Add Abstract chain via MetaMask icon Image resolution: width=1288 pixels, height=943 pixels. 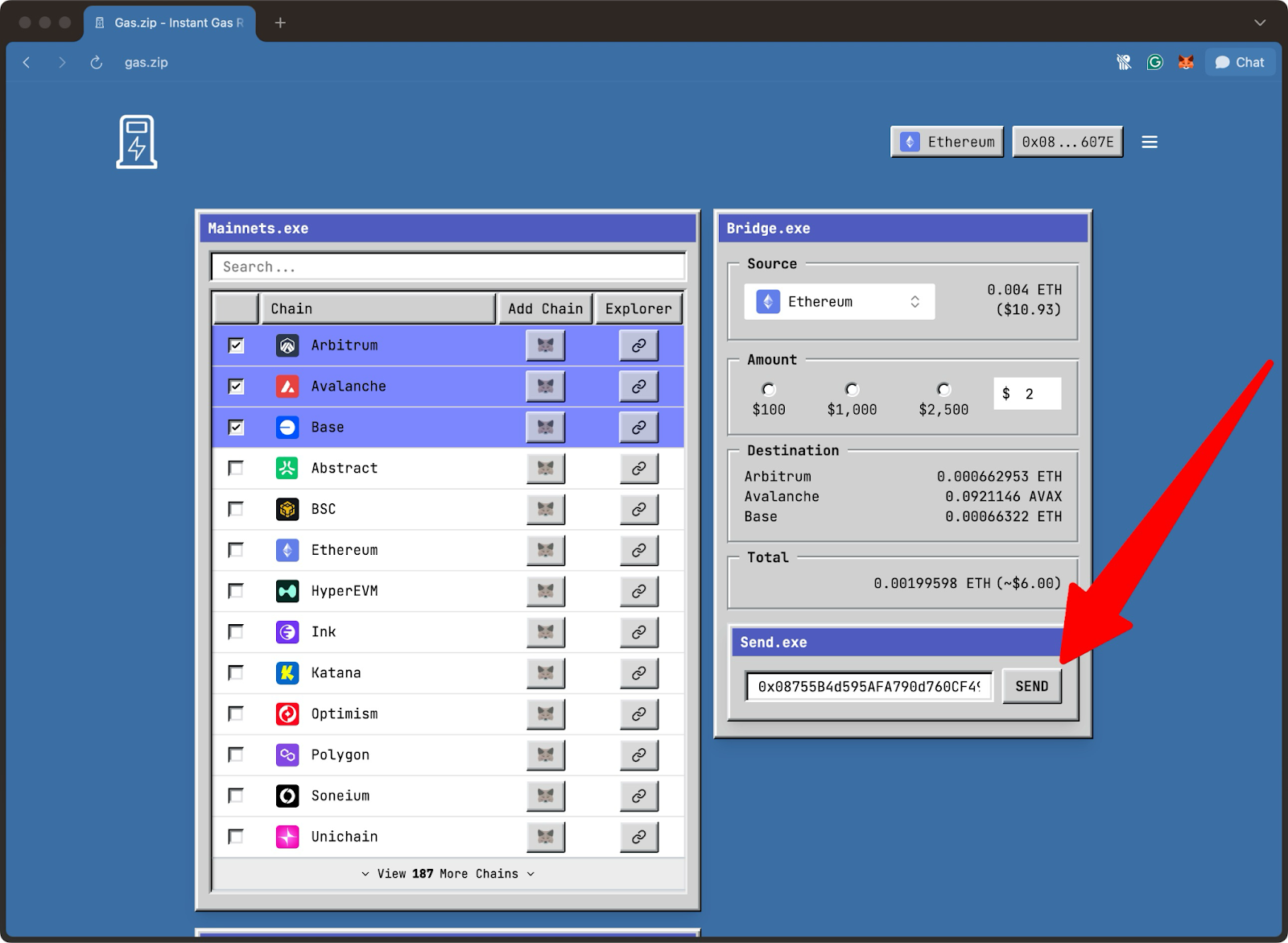(x=546, y=469)
